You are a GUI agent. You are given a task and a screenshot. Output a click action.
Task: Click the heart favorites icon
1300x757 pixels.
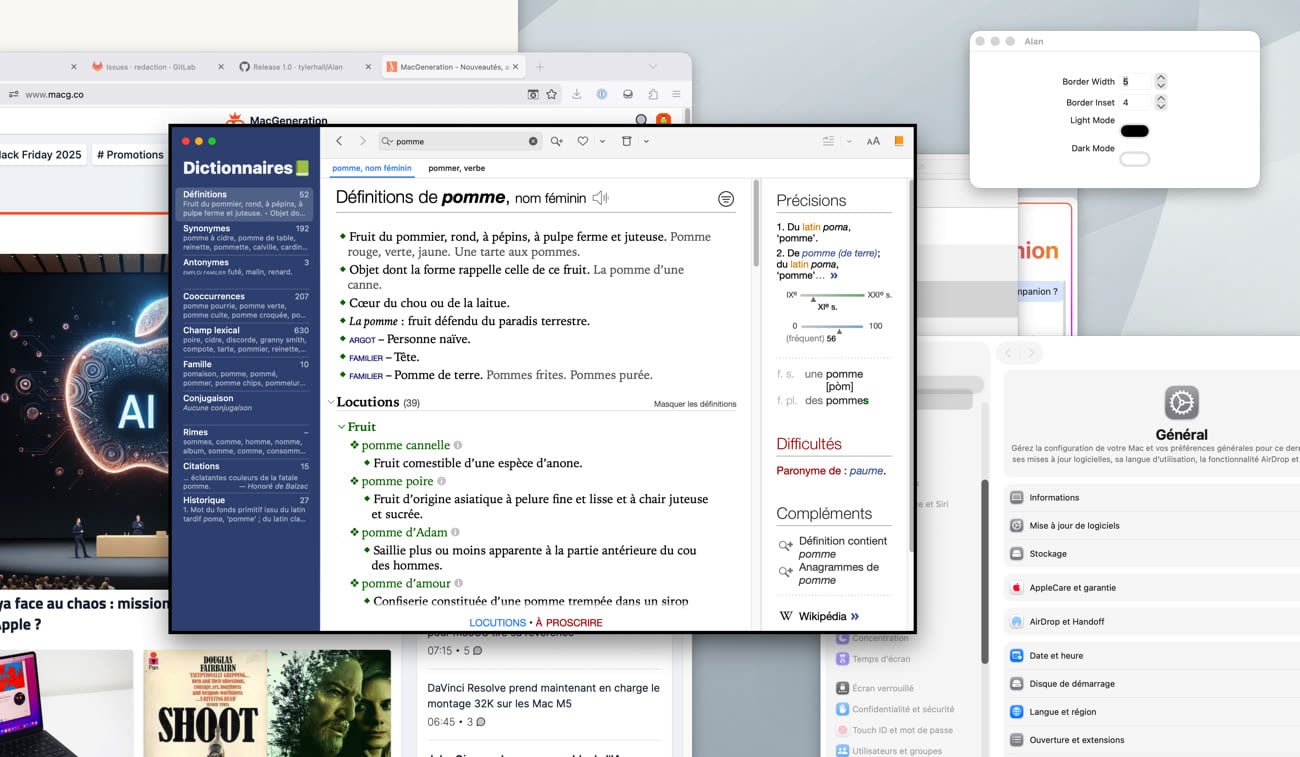tap(583, 142)
